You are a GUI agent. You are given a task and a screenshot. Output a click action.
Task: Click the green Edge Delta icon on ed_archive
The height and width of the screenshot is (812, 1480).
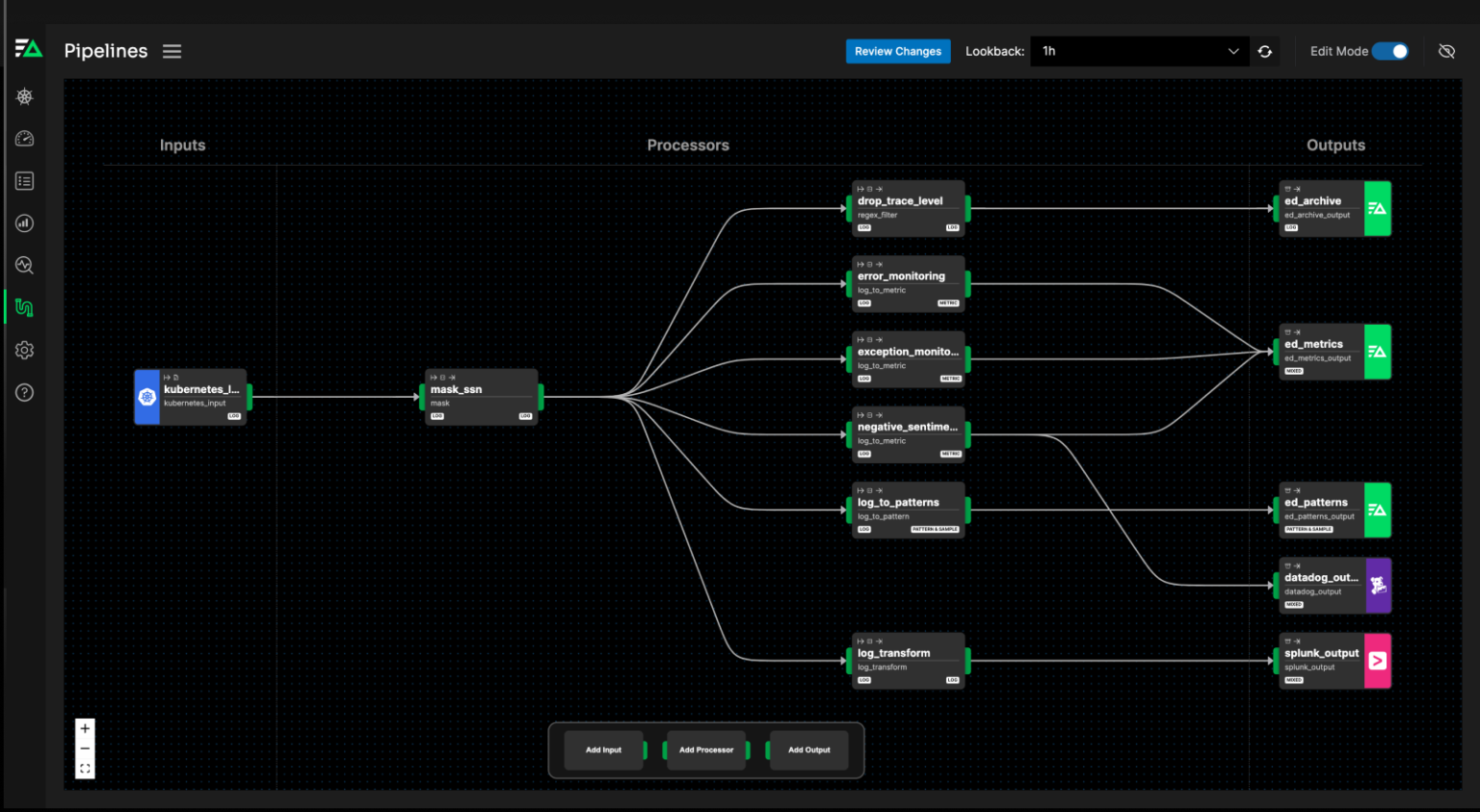click(x=1378, y=208)
